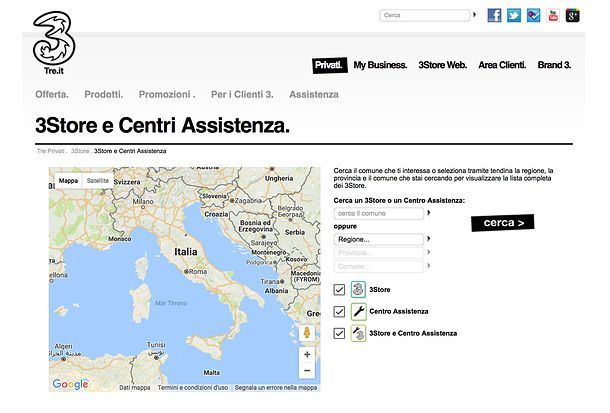Switch map to Satellite view
This screenshot has width=610, height=413.
coord(98,181)
